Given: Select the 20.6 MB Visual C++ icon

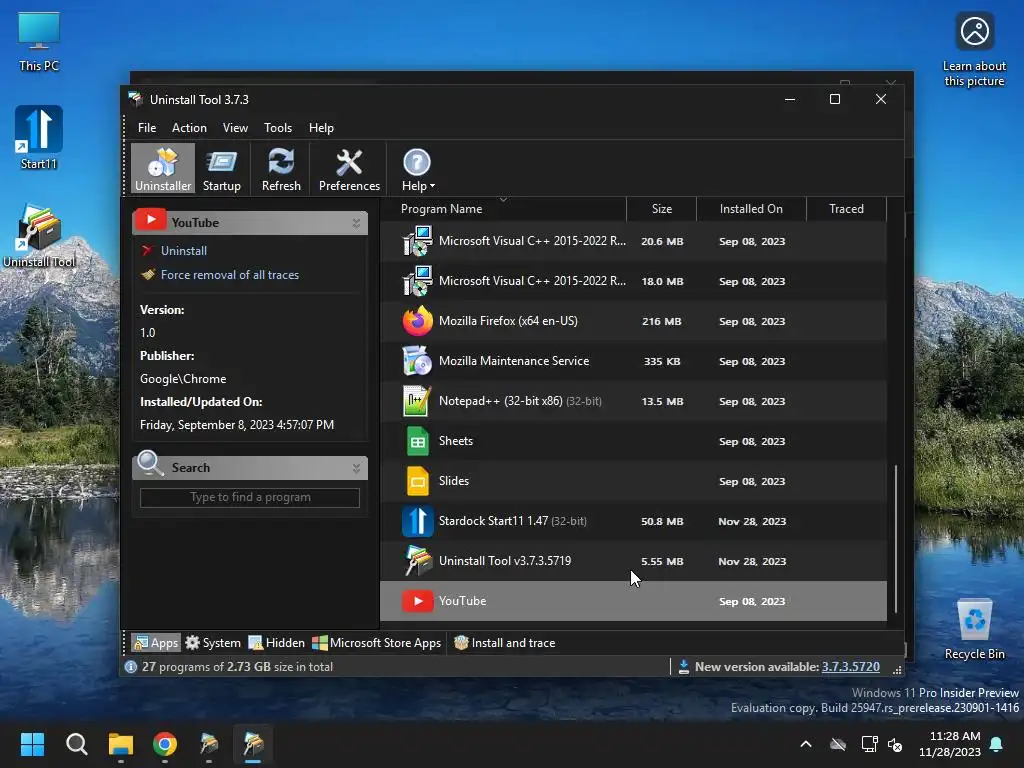Looking at the screenshot, I should 417,241.
